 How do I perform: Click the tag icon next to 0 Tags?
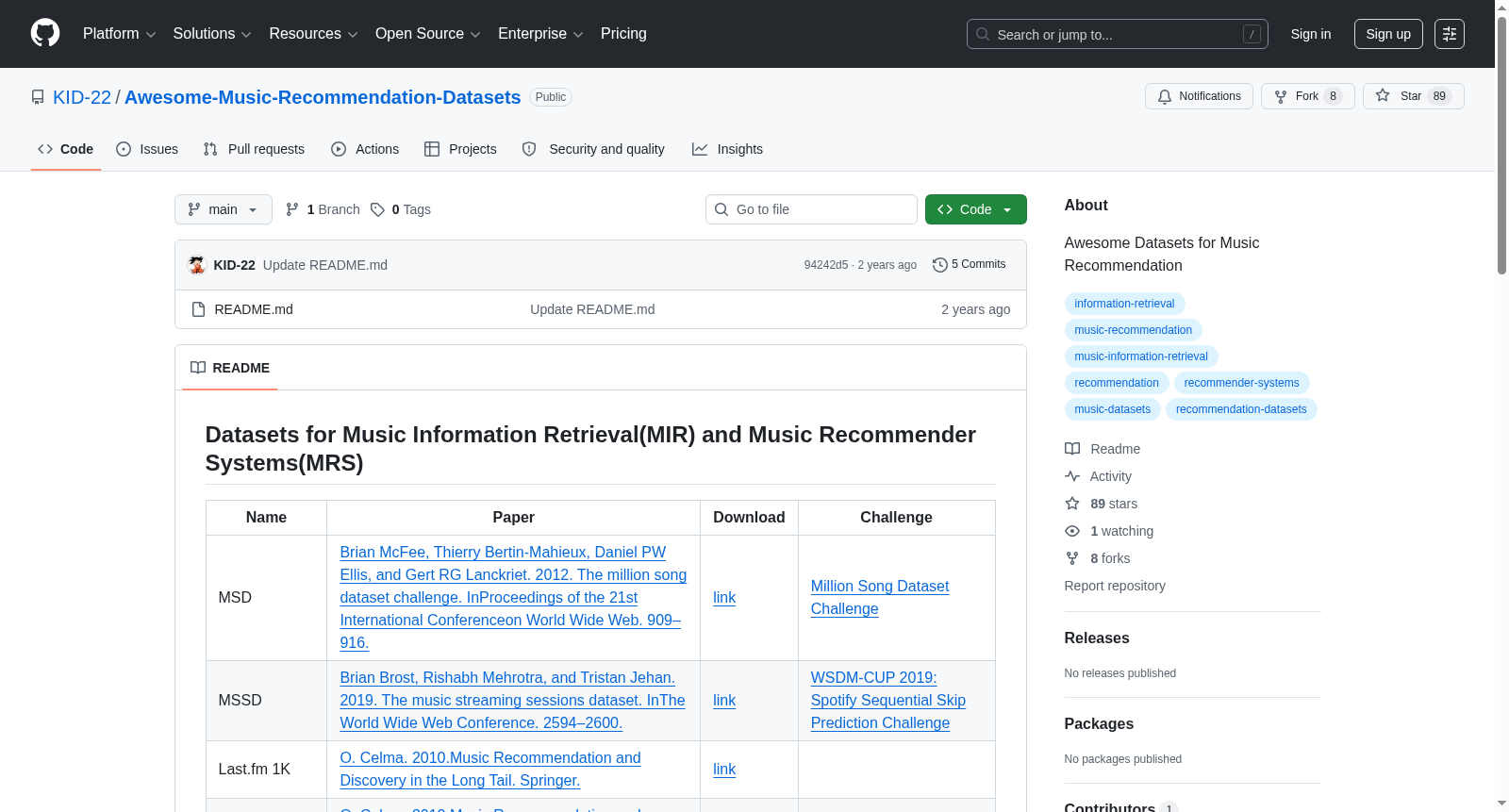377,209
